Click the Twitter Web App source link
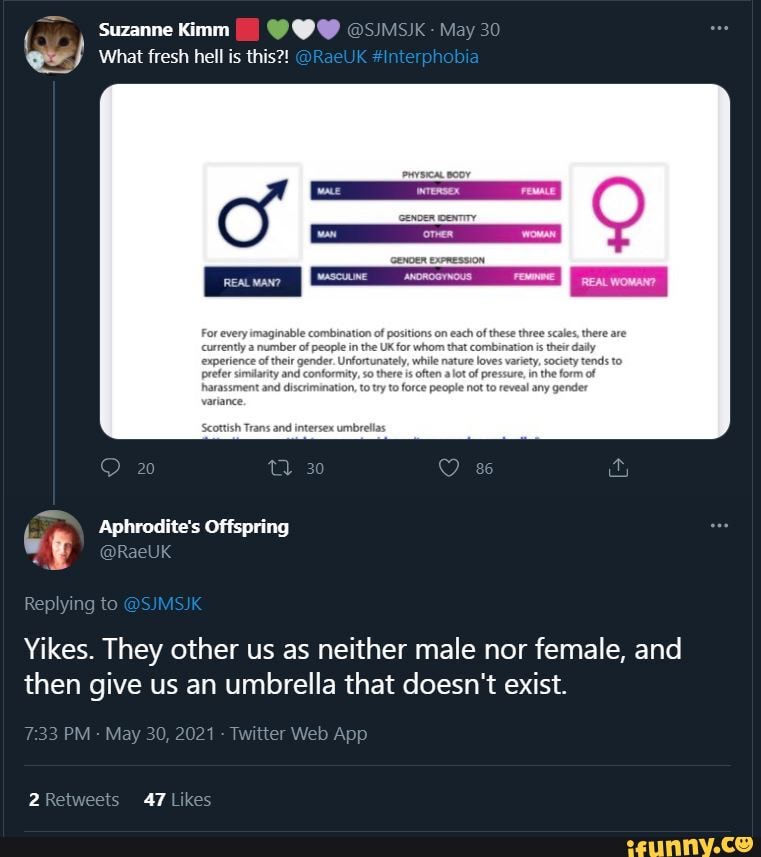This screenshot has height=857, width=761. coord(298,733)
